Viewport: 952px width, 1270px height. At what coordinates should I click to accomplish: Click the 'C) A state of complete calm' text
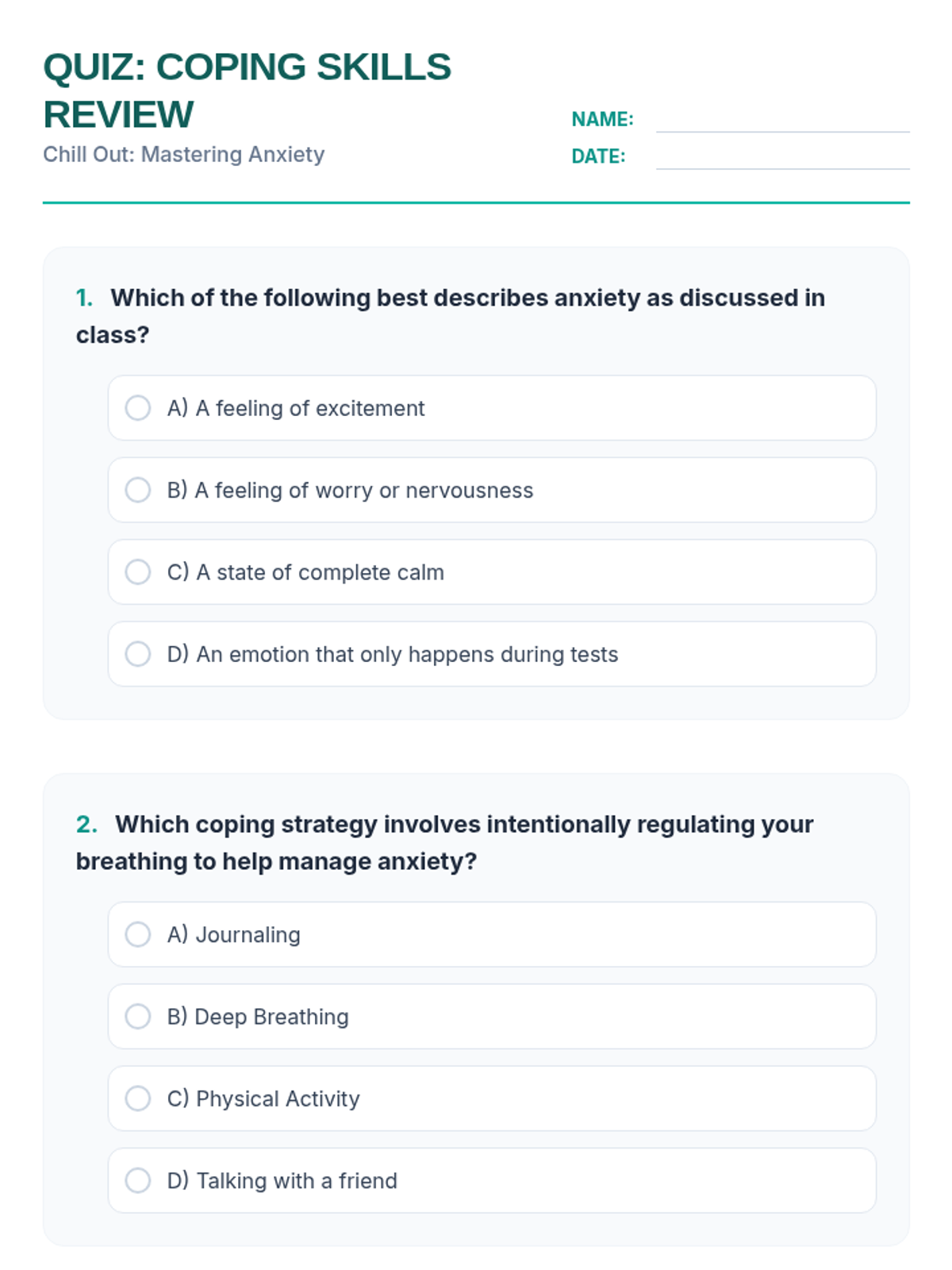(305, 572)
